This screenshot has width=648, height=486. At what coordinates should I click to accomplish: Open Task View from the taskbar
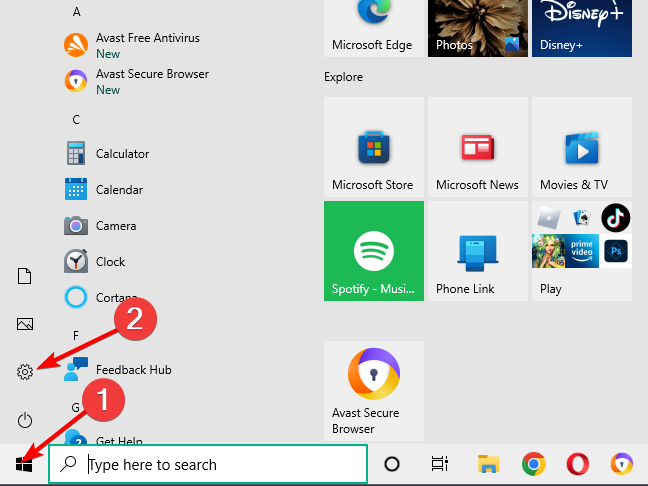pos(439,464)
